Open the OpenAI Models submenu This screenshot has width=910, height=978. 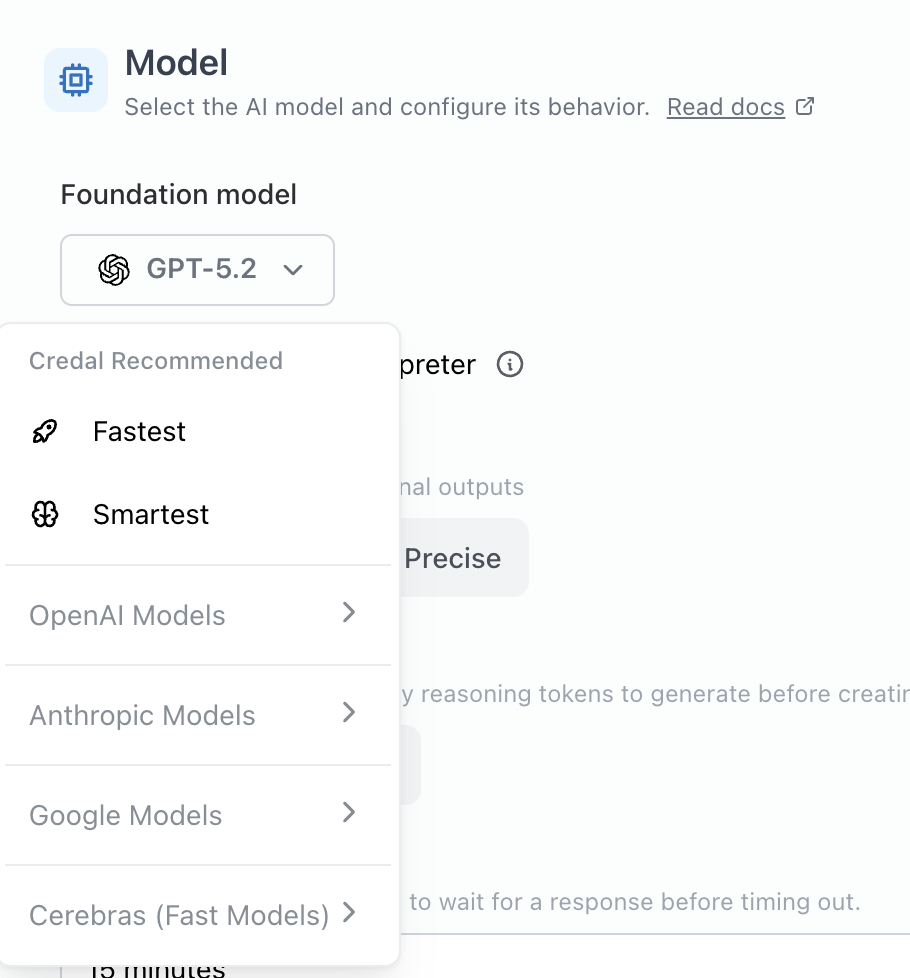click(x=128, y=616)
